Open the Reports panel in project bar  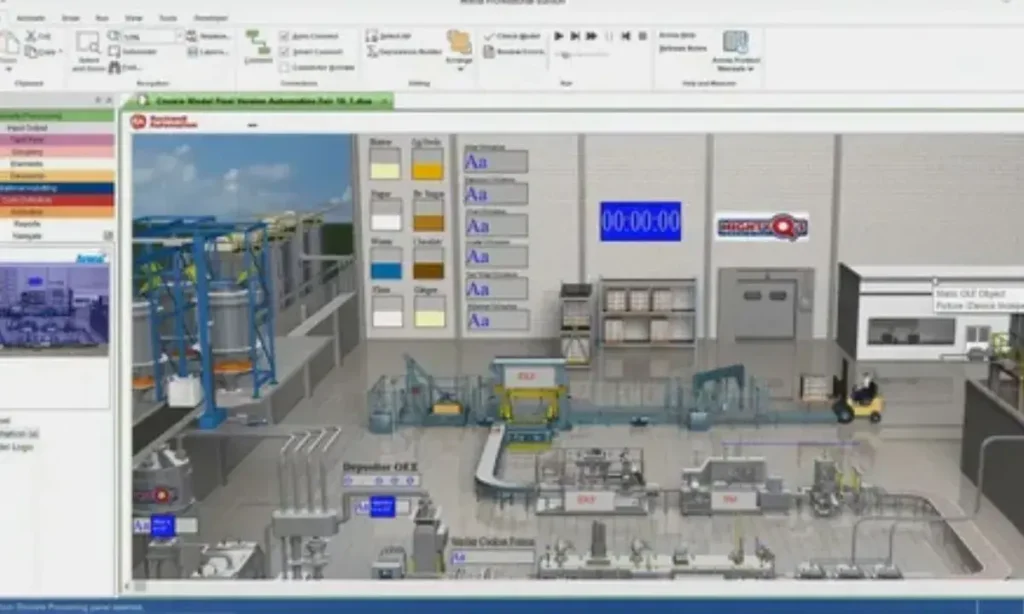click(x=27, y=224)
